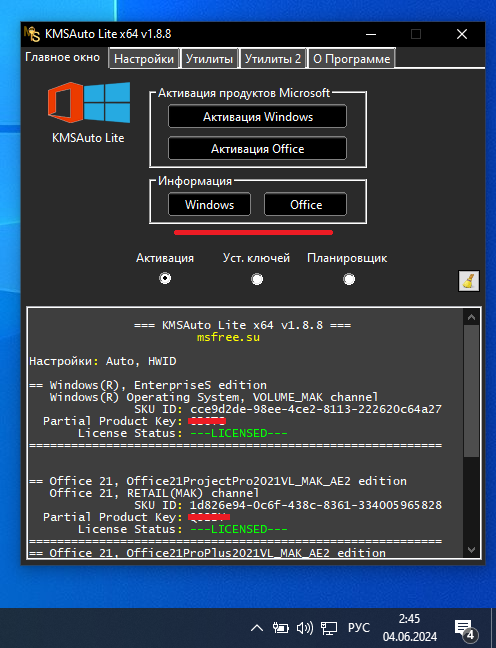
Task: Click the Windows information button
Action: pyautogui.click(x=210, y=204)
